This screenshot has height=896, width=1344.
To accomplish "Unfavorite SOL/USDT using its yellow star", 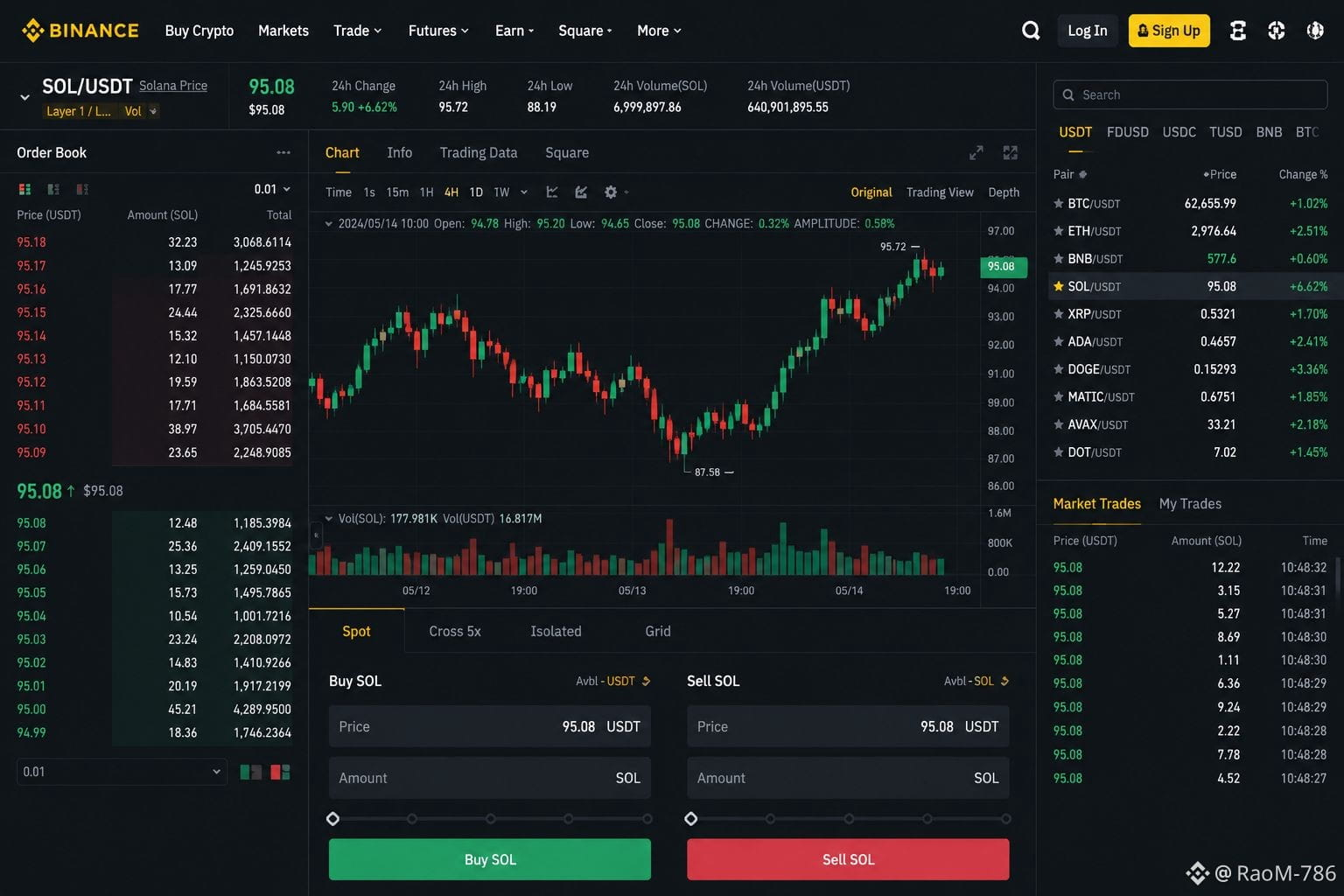I will coord(1059,286).
